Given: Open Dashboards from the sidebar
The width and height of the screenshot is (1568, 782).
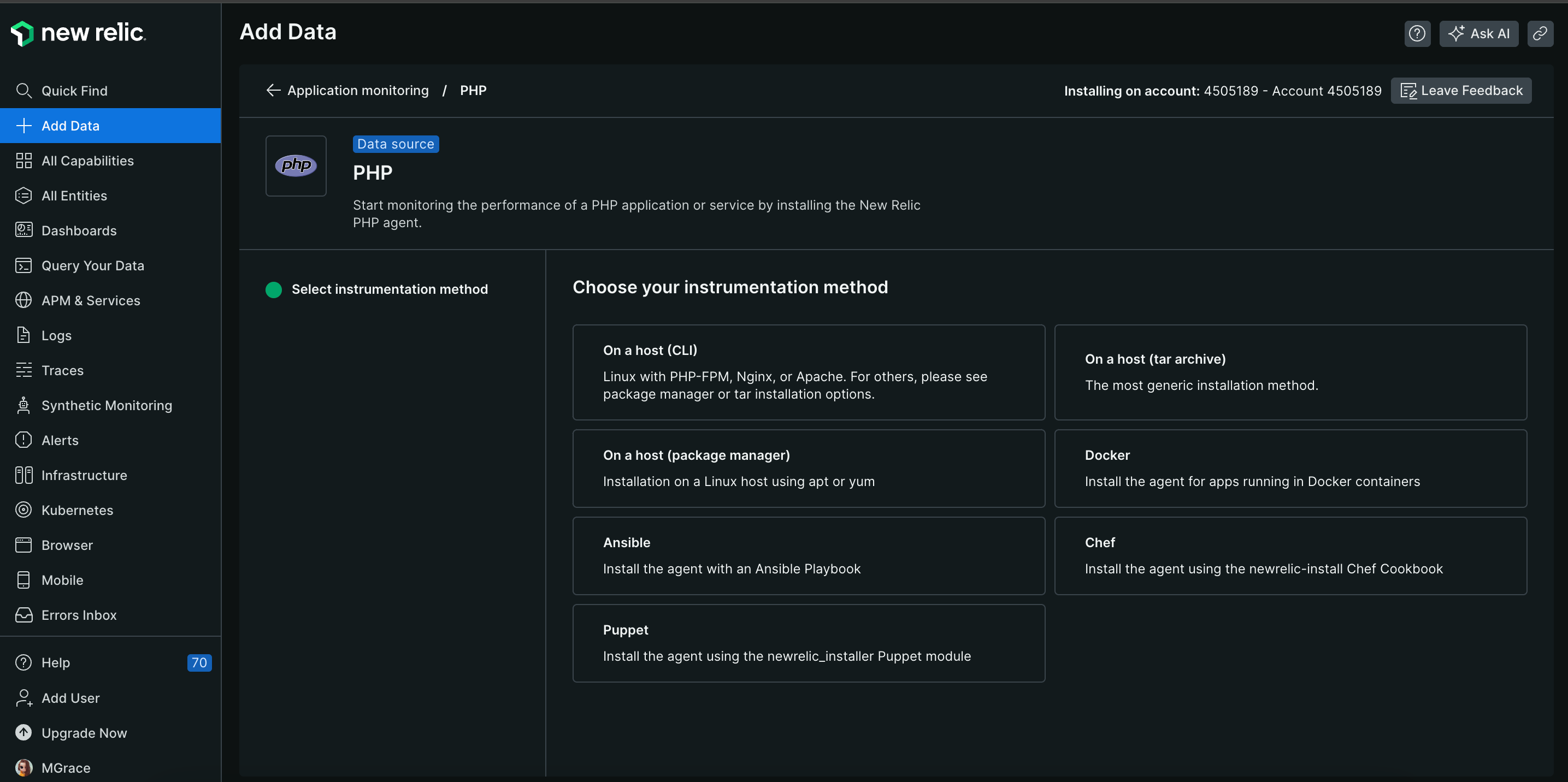Looking at the screenshot, I should point(110,230).
